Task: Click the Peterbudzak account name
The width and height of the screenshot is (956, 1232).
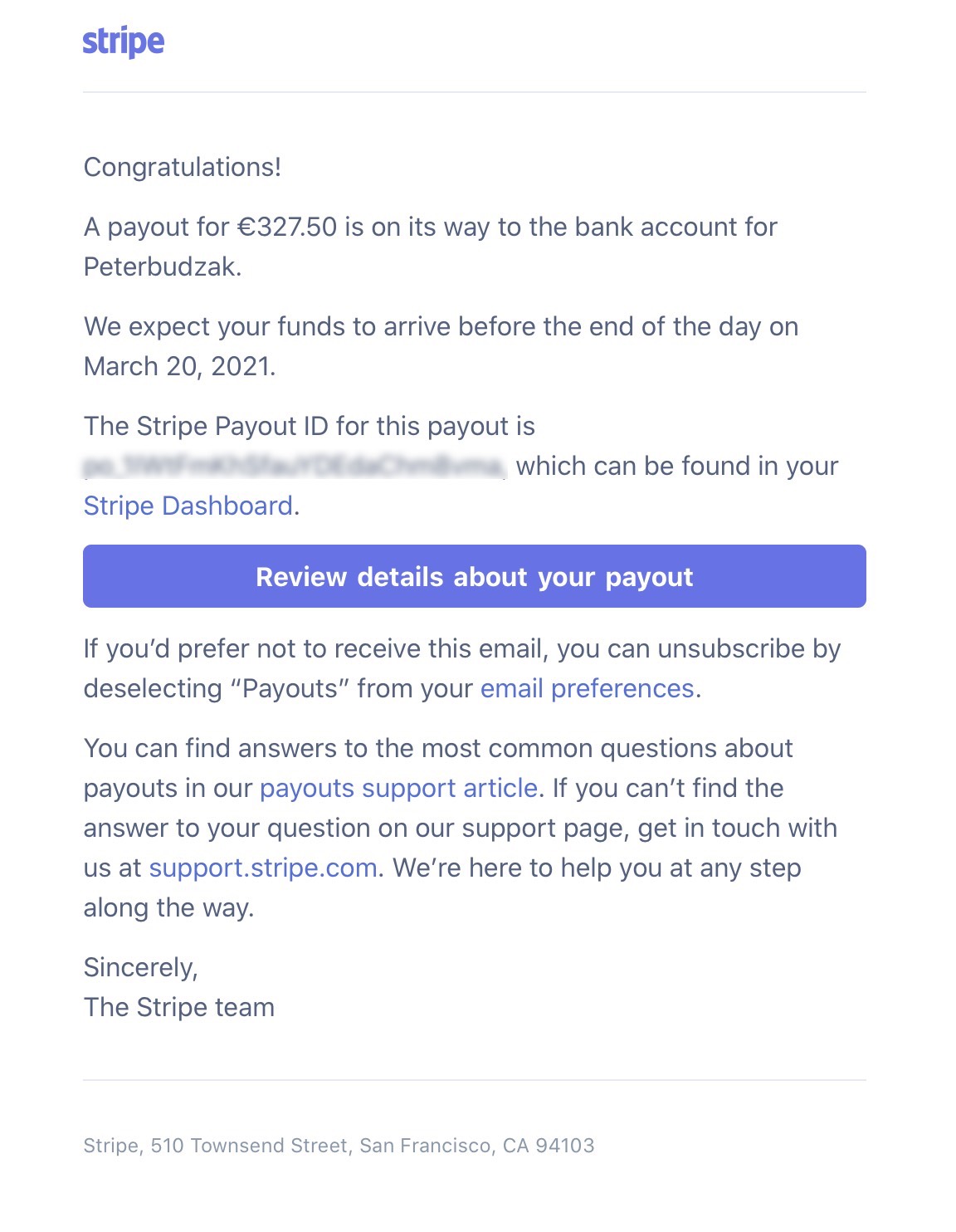Action: 162,266
